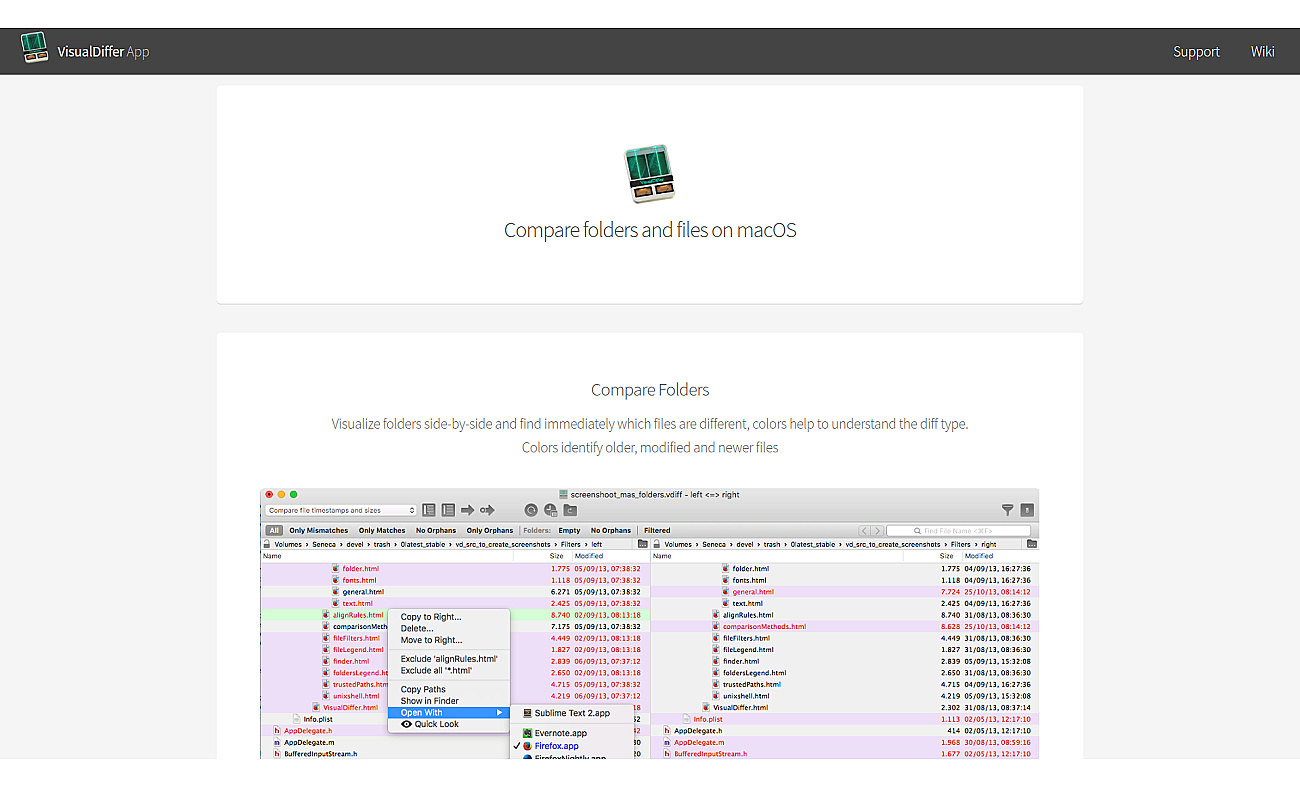The width and height of the screenshot is (1300, 788).
Task: Toggle the folders Empty filter
Action: coord(569,531)
